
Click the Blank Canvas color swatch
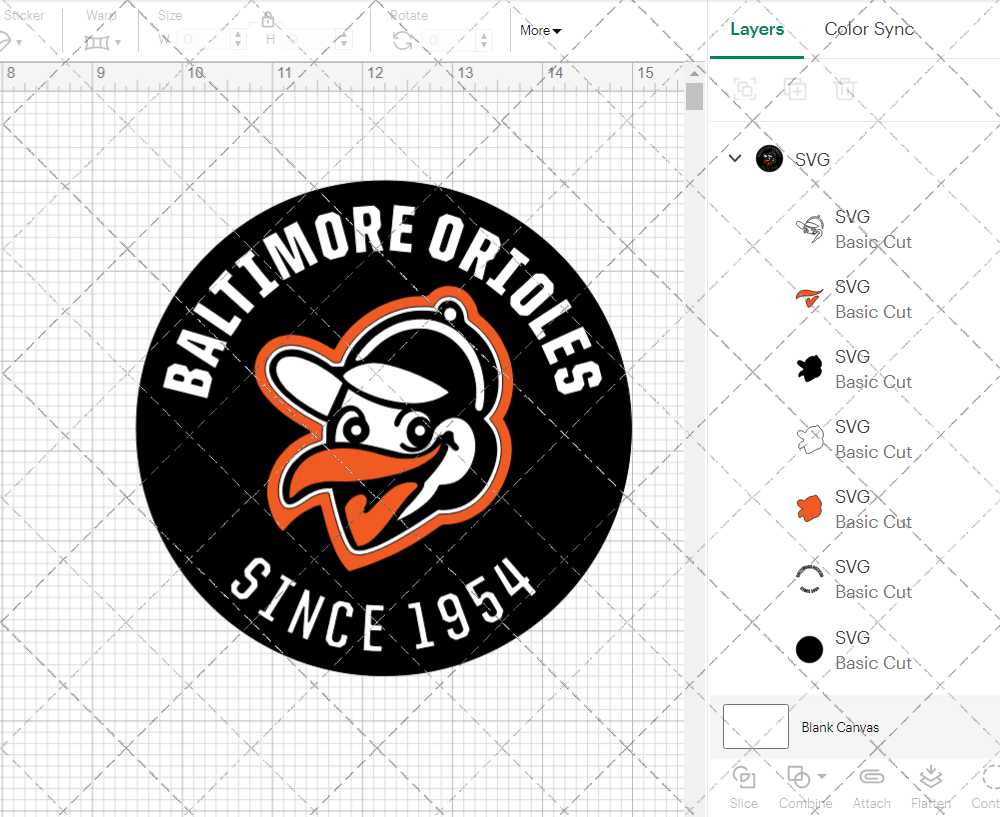point(756,727)
